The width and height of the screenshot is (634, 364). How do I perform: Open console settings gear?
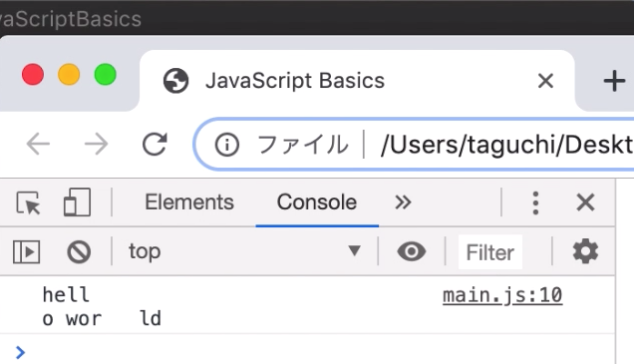(x=585, y=252)
